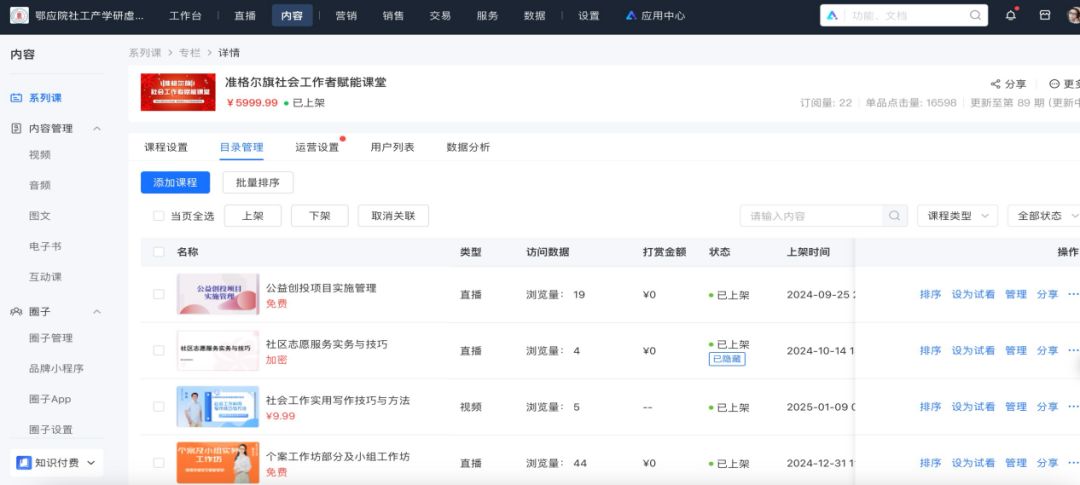Click the share icon next to 分享
Viewport: 1080px width, 485px height.
tap(995, 84)
